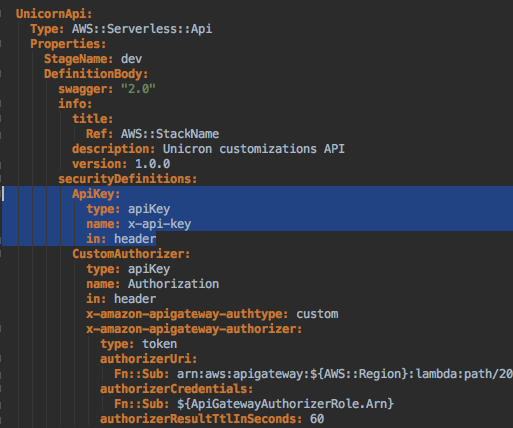Click the x-api-key name value
The width and height of the screenshot is (513, 428).
tap(160, 224)
